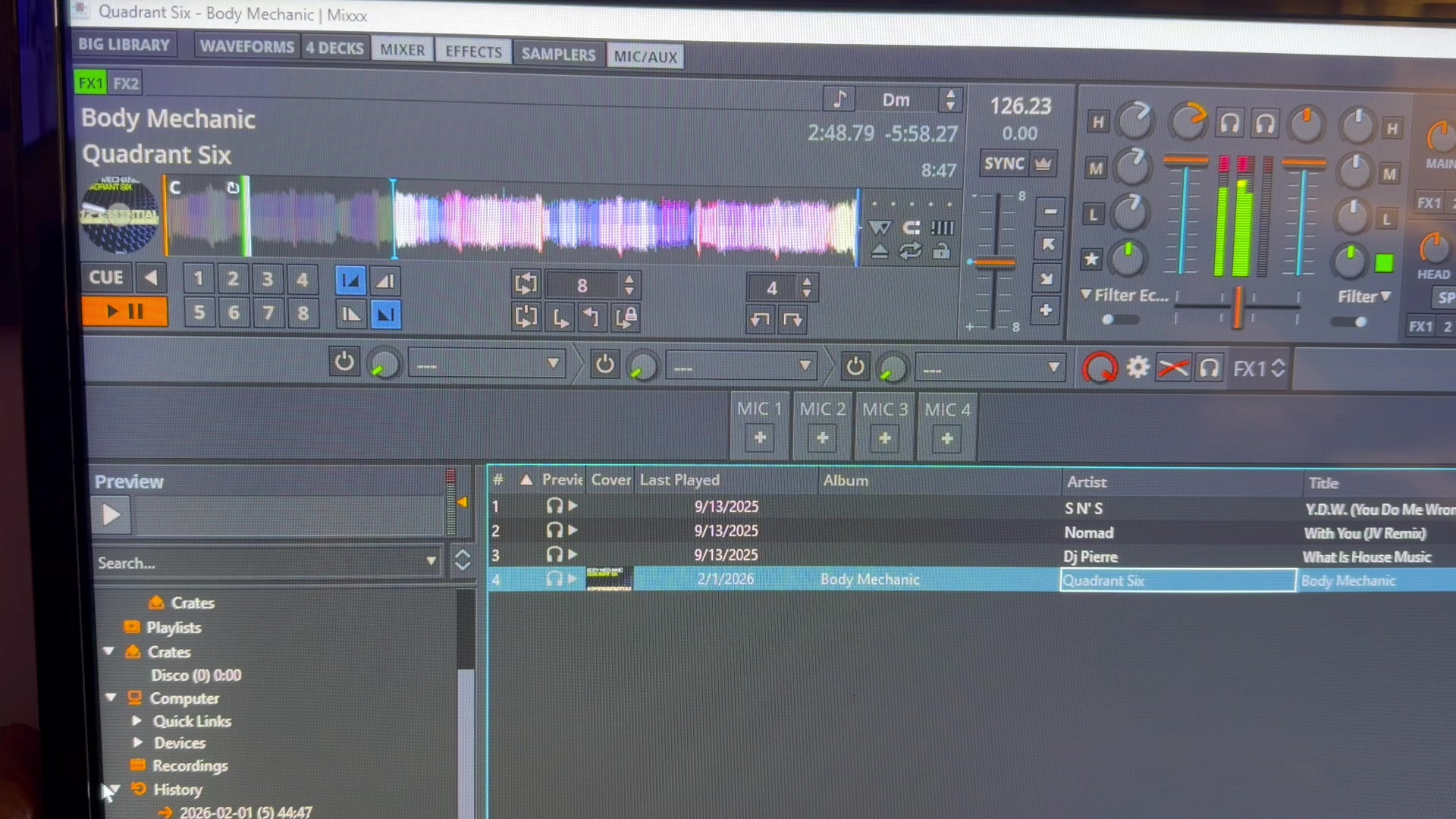Click the minus tempo button beside the rate slider

point(1050,212)
